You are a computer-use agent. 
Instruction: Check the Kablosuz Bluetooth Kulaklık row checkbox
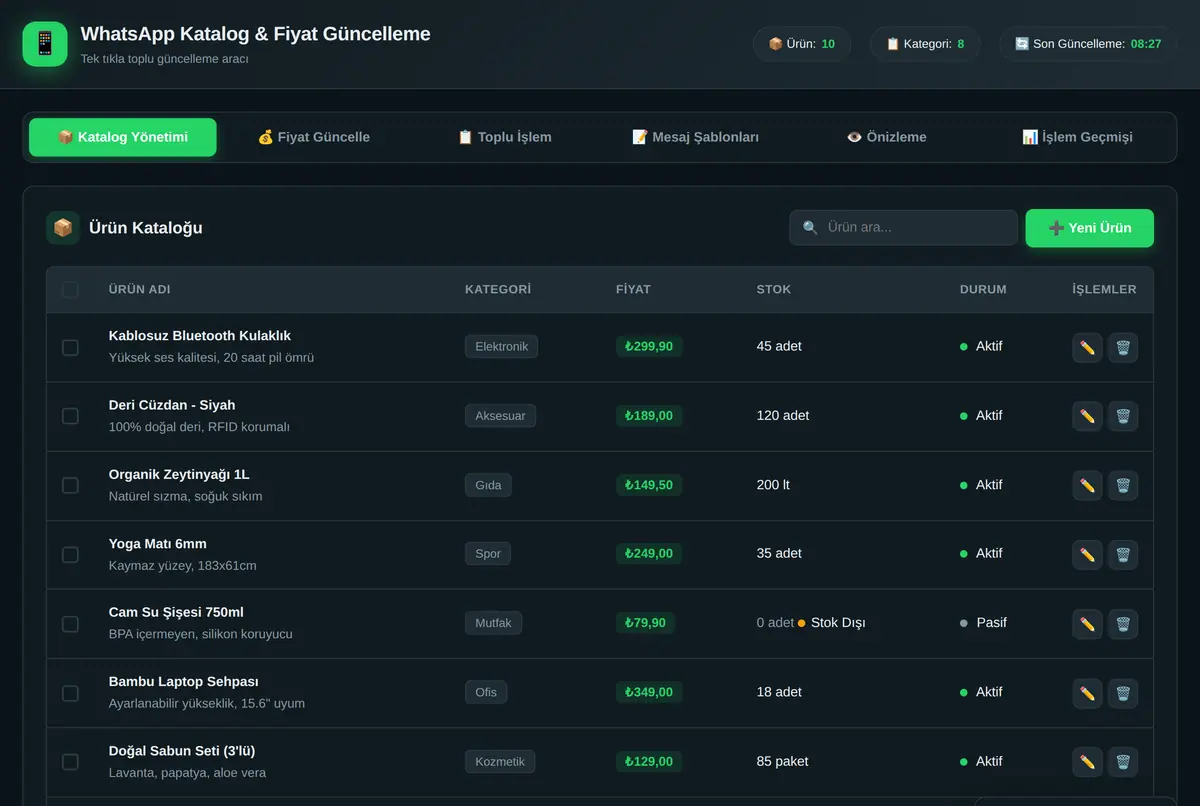point(70,347)
